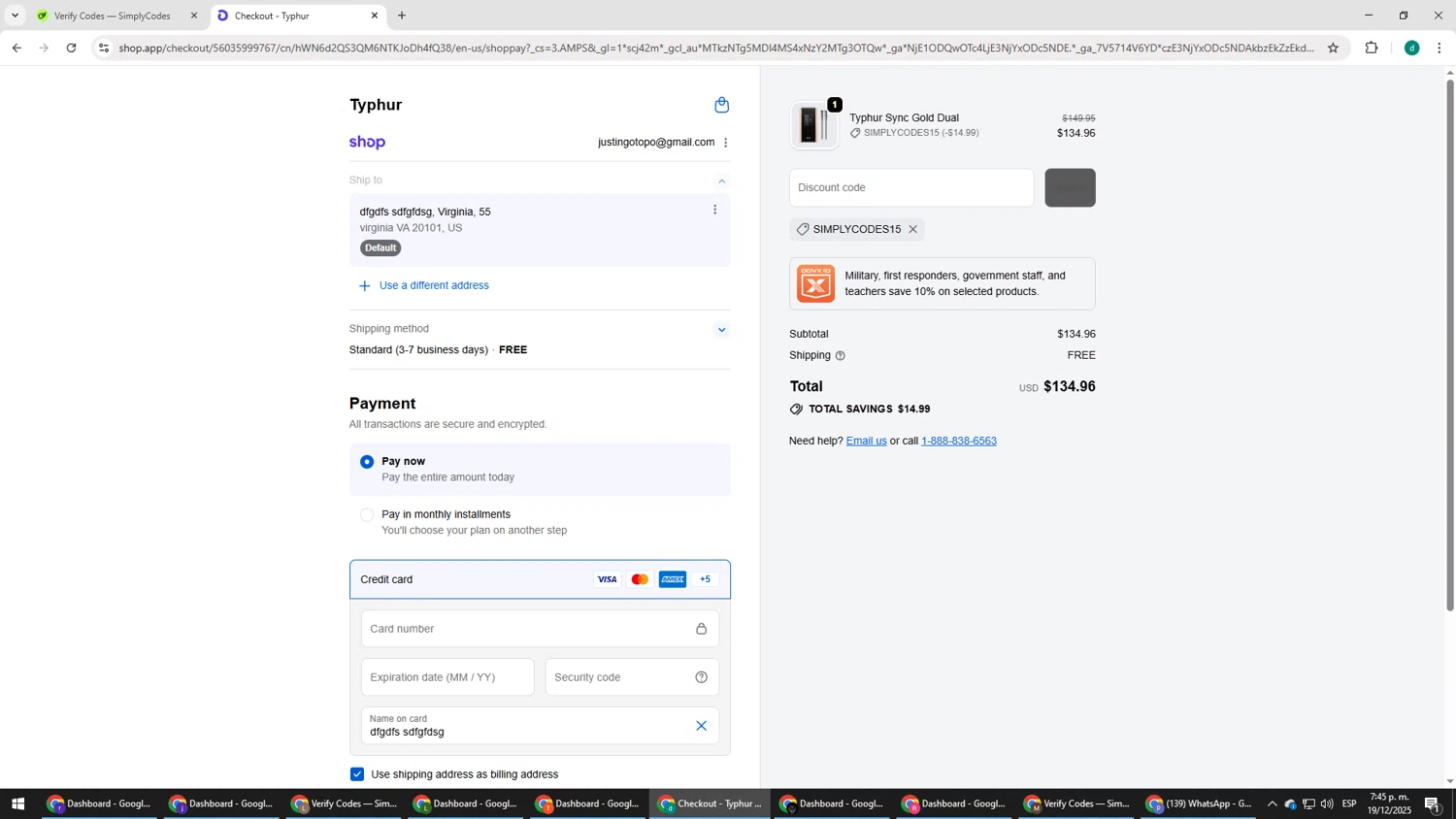Click the card number lock icon
1456x819 pixels.
(x=701, y=629)
